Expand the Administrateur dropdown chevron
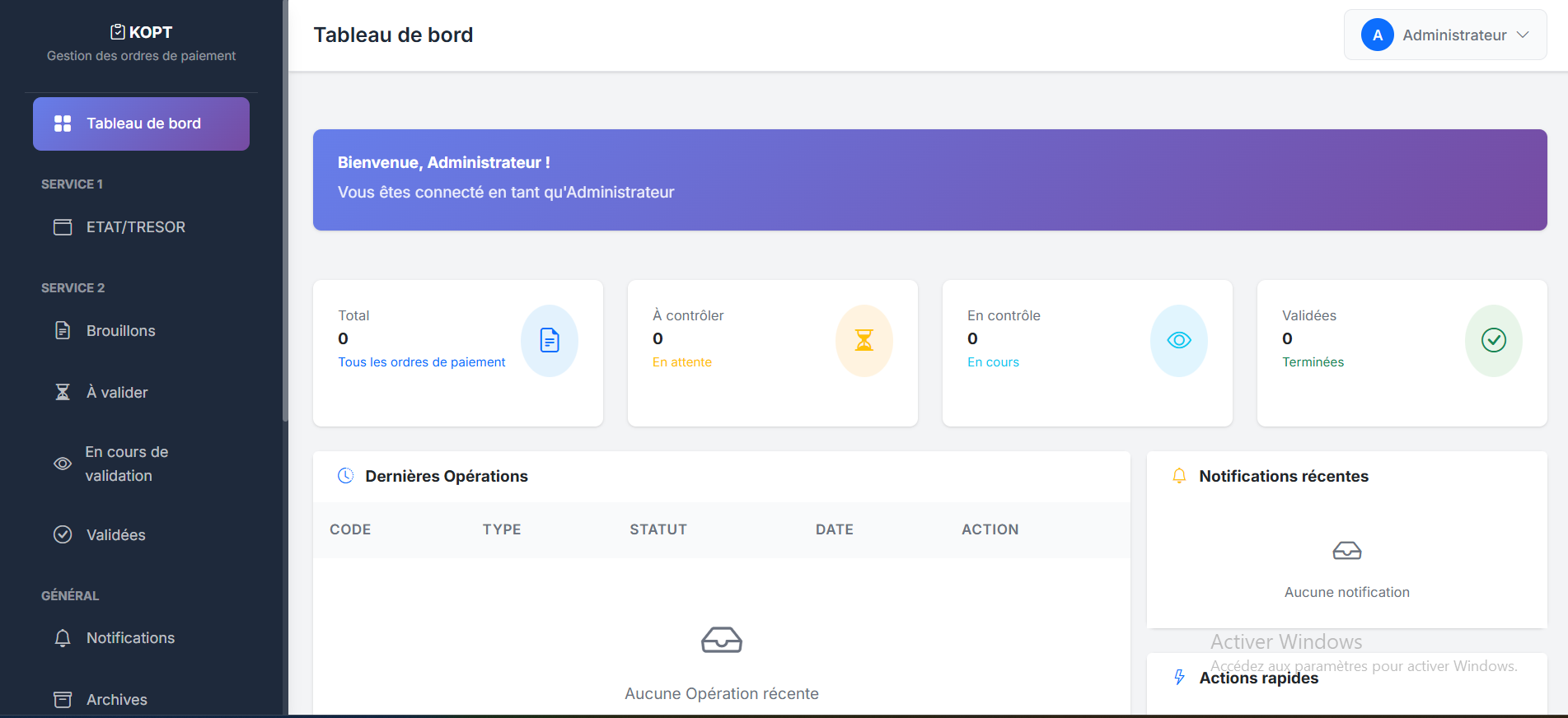Image resolution: width=1568 pixels, height=718 pixels. click(1523, 35)
